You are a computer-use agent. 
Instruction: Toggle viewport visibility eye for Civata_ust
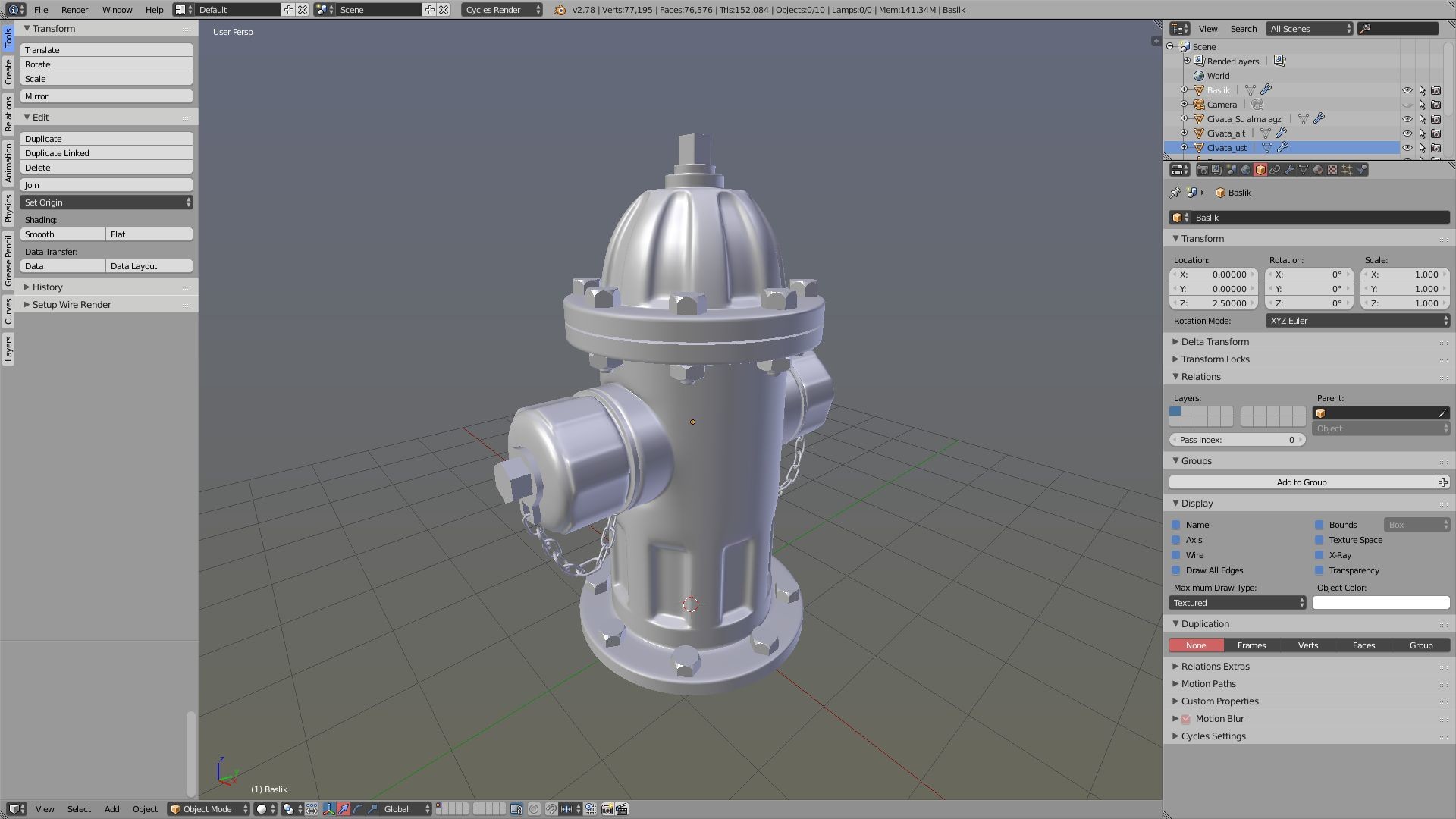1407,147
